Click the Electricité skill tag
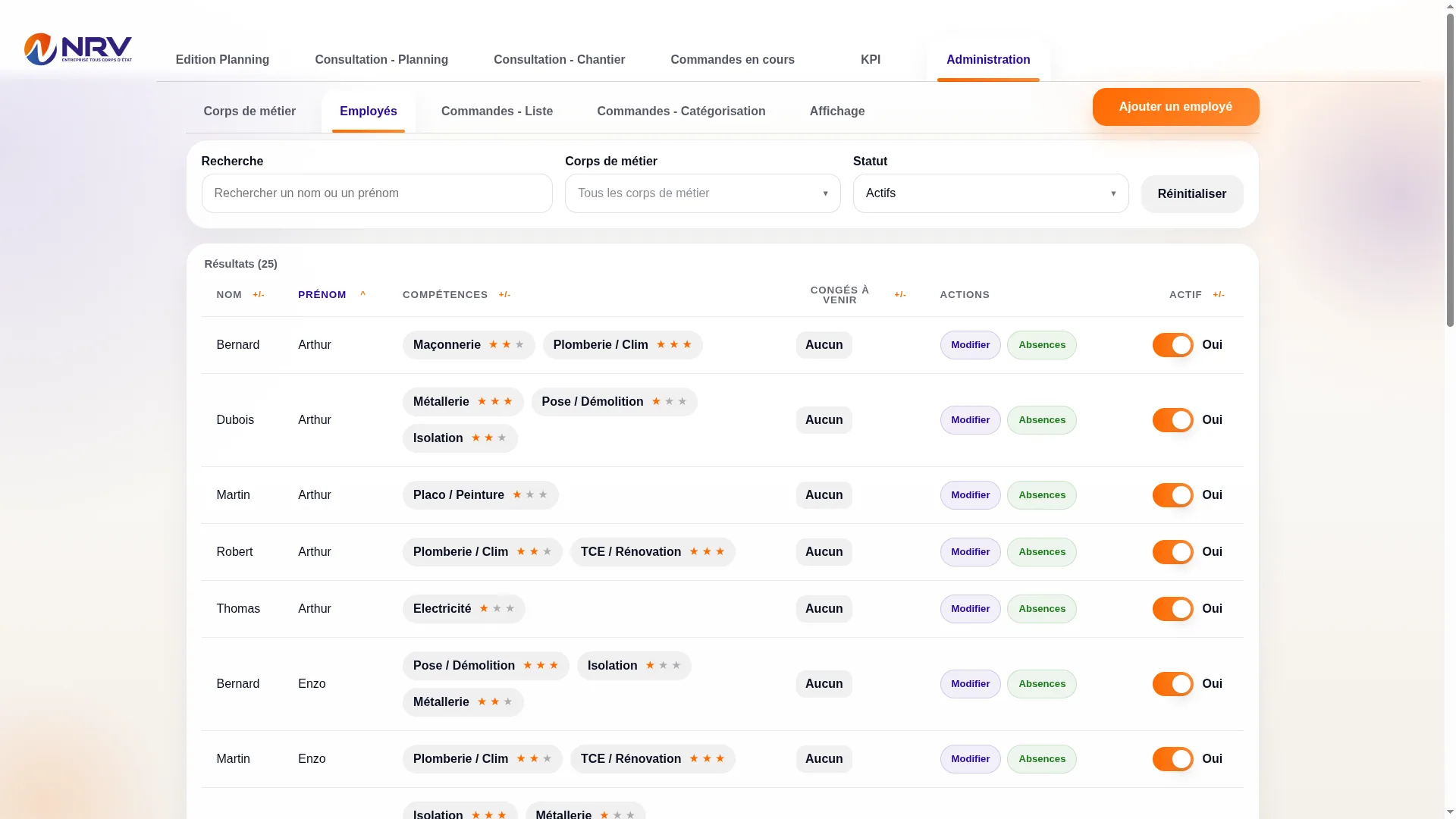 (x=464, y=609)
